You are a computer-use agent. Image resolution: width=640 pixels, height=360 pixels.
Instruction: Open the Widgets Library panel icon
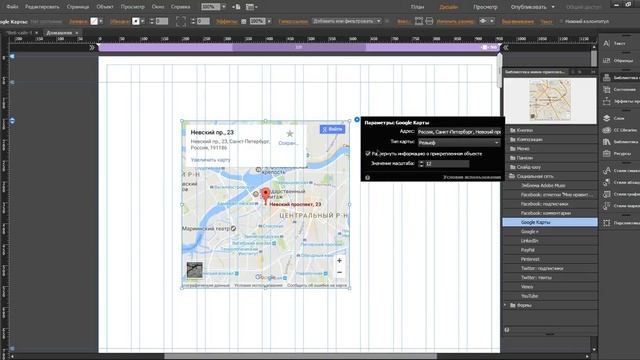(x=607, y=77)
